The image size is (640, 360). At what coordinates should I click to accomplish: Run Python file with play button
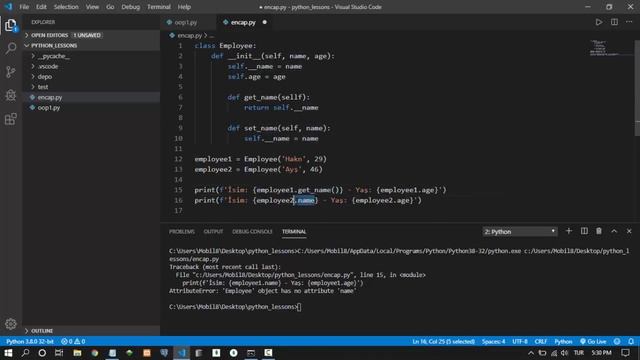tap(598, 22)
